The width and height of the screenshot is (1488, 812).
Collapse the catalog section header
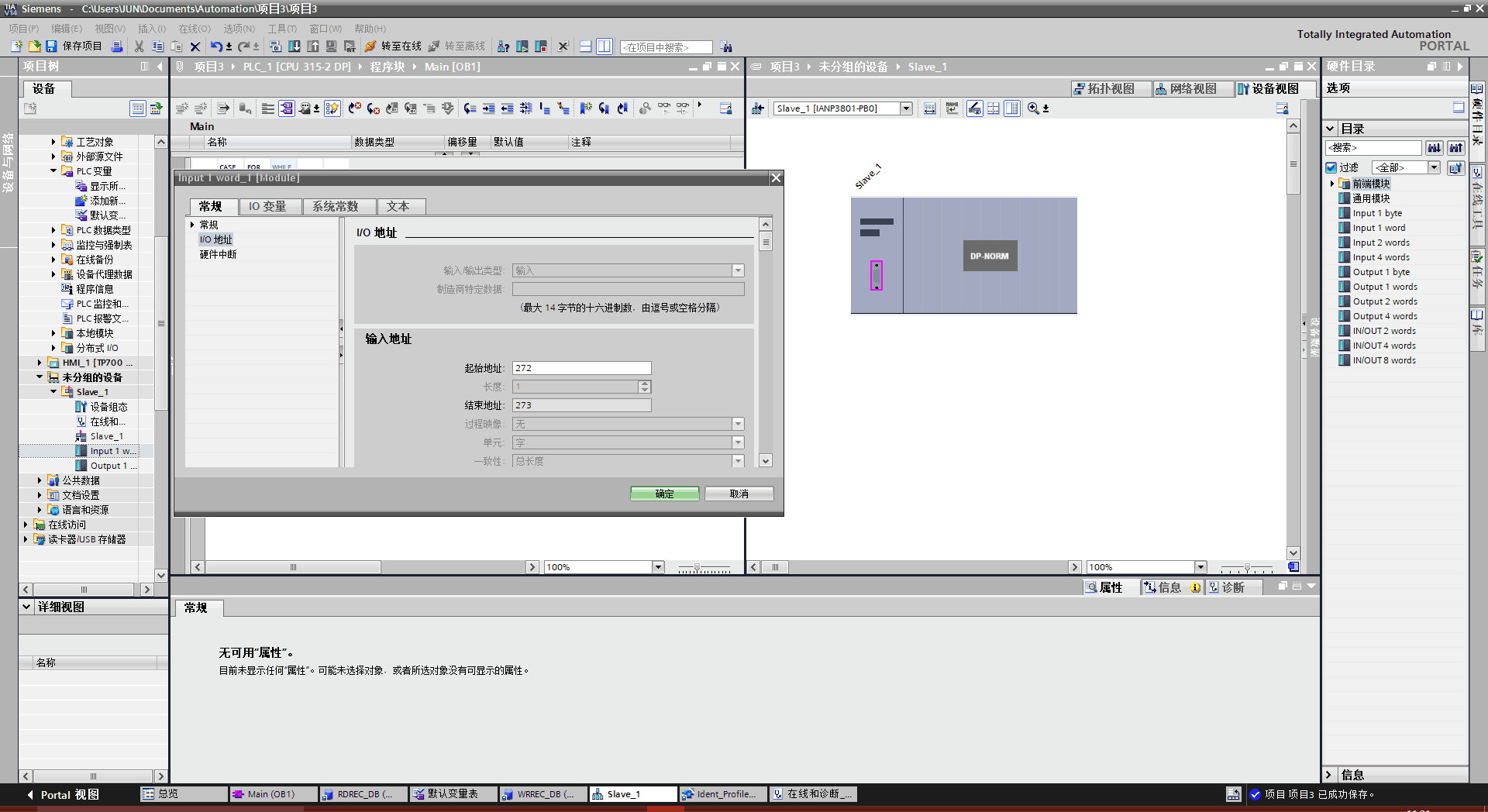click(1331, 129)
